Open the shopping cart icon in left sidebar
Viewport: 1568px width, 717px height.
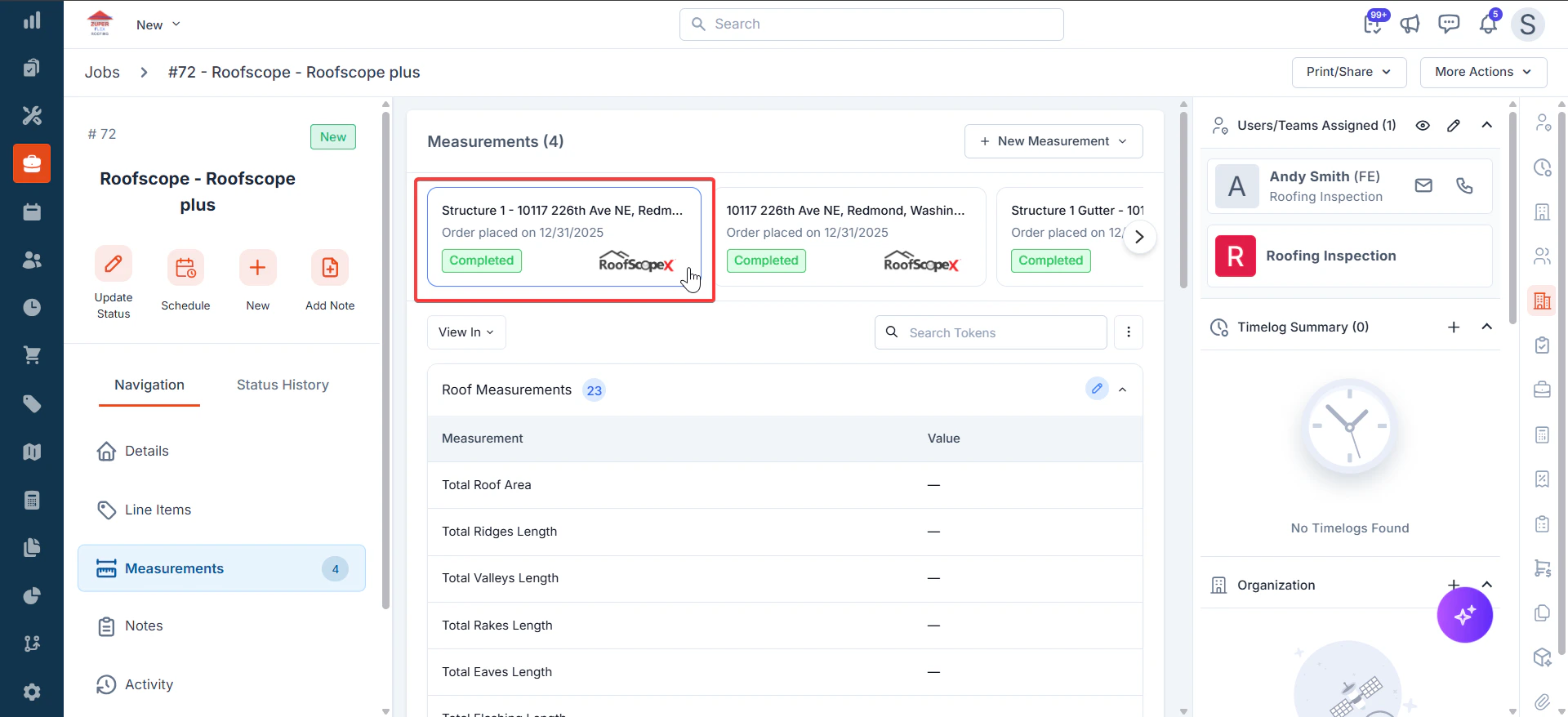click(x=32, y=355)
